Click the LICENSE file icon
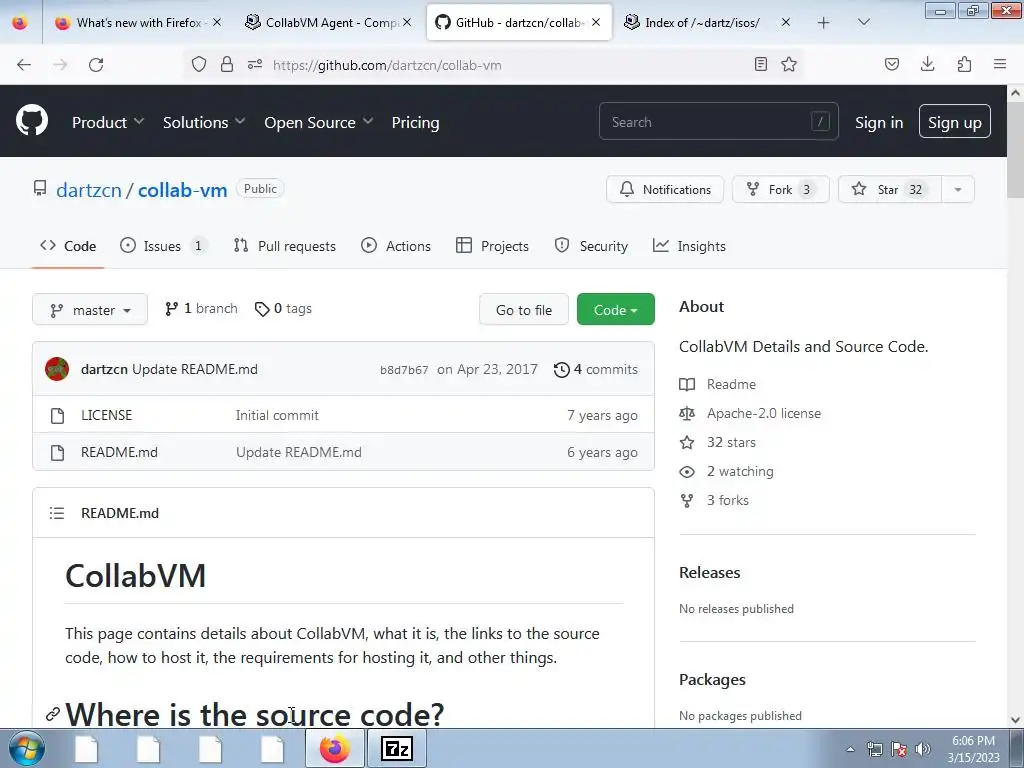Viewport: 1024px width, 768px height. point(57,415)
